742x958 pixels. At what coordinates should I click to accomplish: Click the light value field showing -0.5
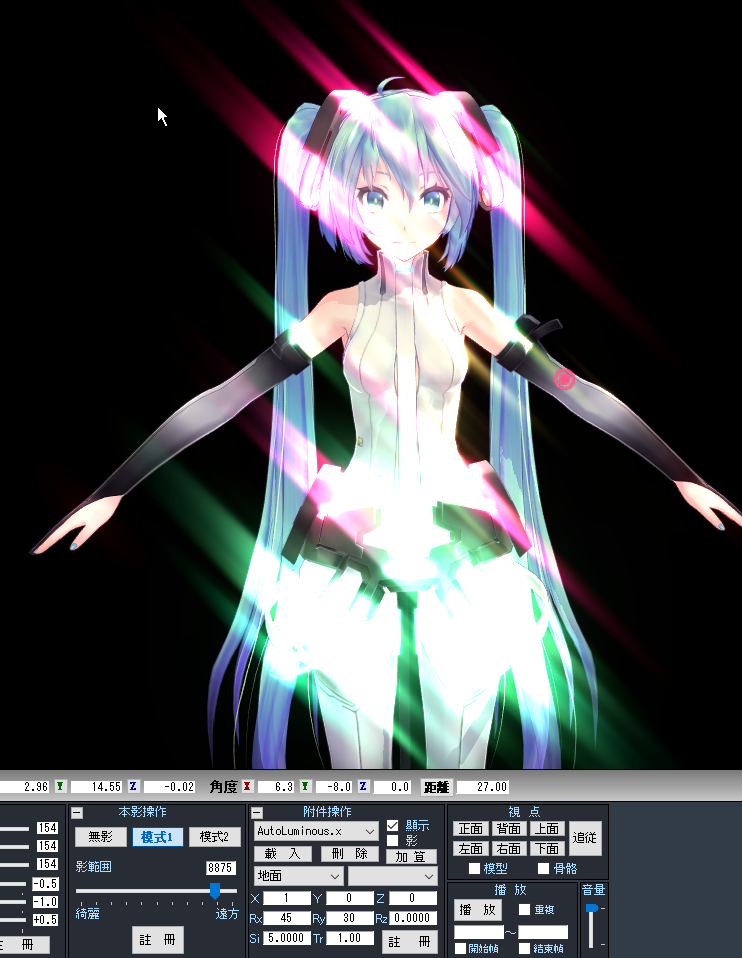coord(45,883)
